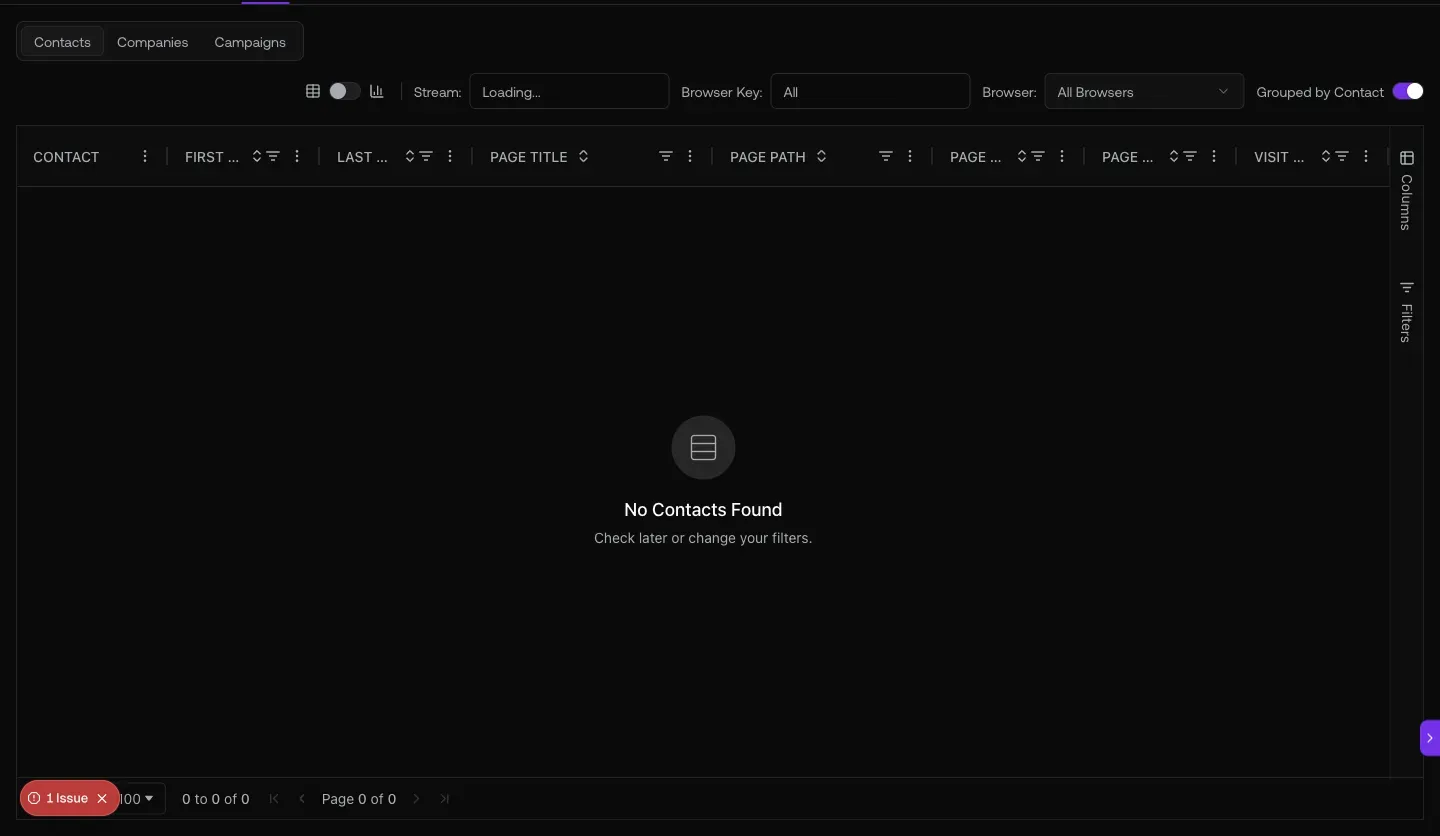Sort by the LAST column
This screenshot has height=836, width=1440.
[x=410, y=156]
